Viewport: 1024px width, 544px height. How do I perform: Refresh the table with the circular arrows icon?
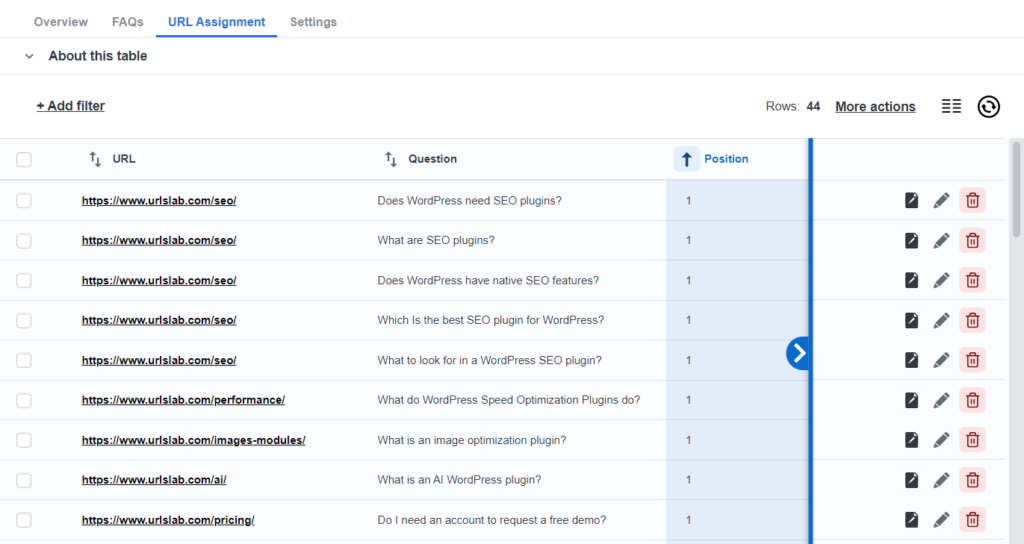(x=989, y=106)
